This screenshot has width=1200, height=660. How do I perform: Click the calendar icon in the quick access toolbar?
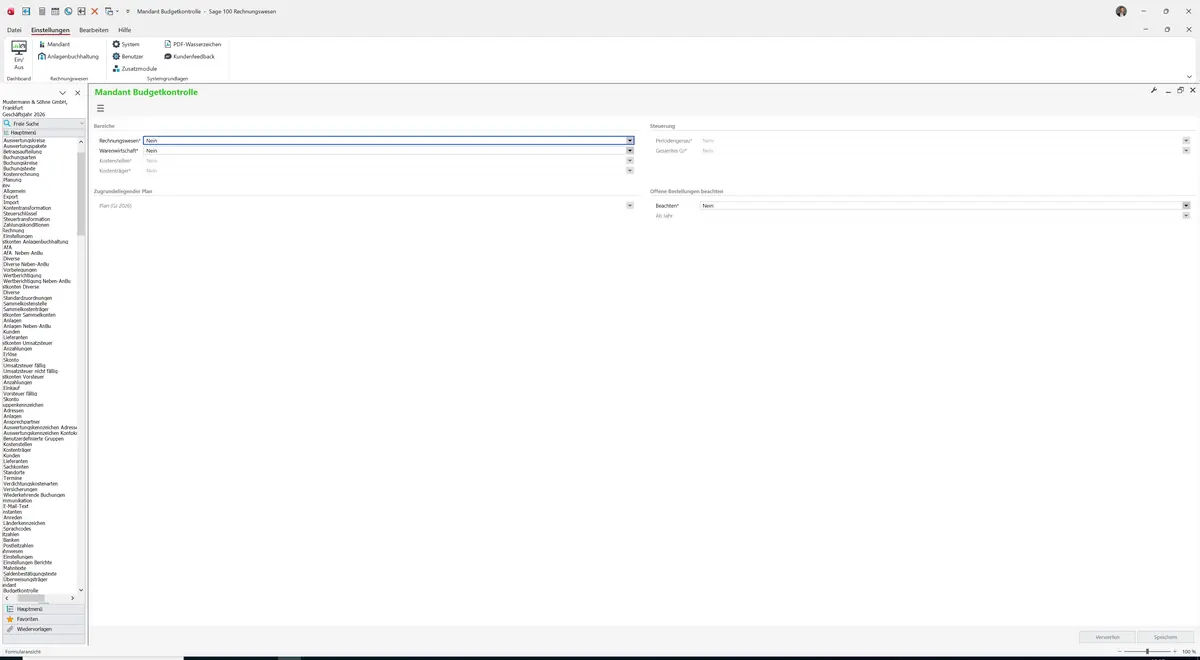[x=55, y=11]
